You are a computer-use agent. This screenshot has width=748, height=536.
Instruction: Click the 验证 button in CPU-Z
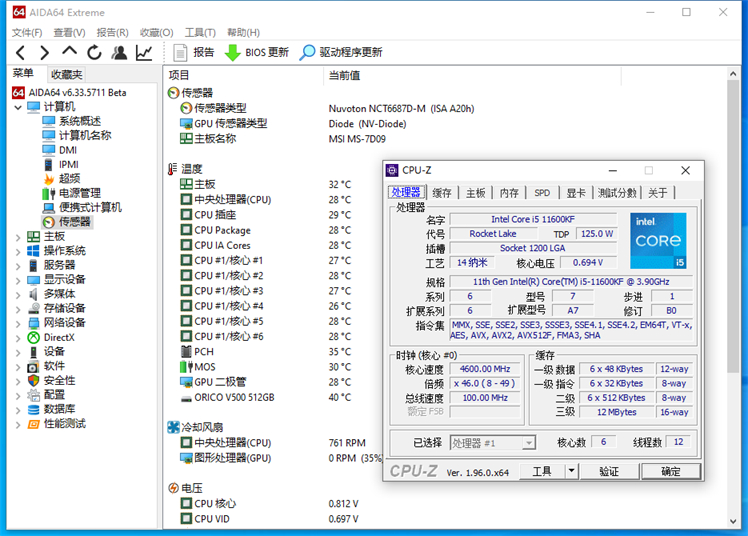pos(608,471)
